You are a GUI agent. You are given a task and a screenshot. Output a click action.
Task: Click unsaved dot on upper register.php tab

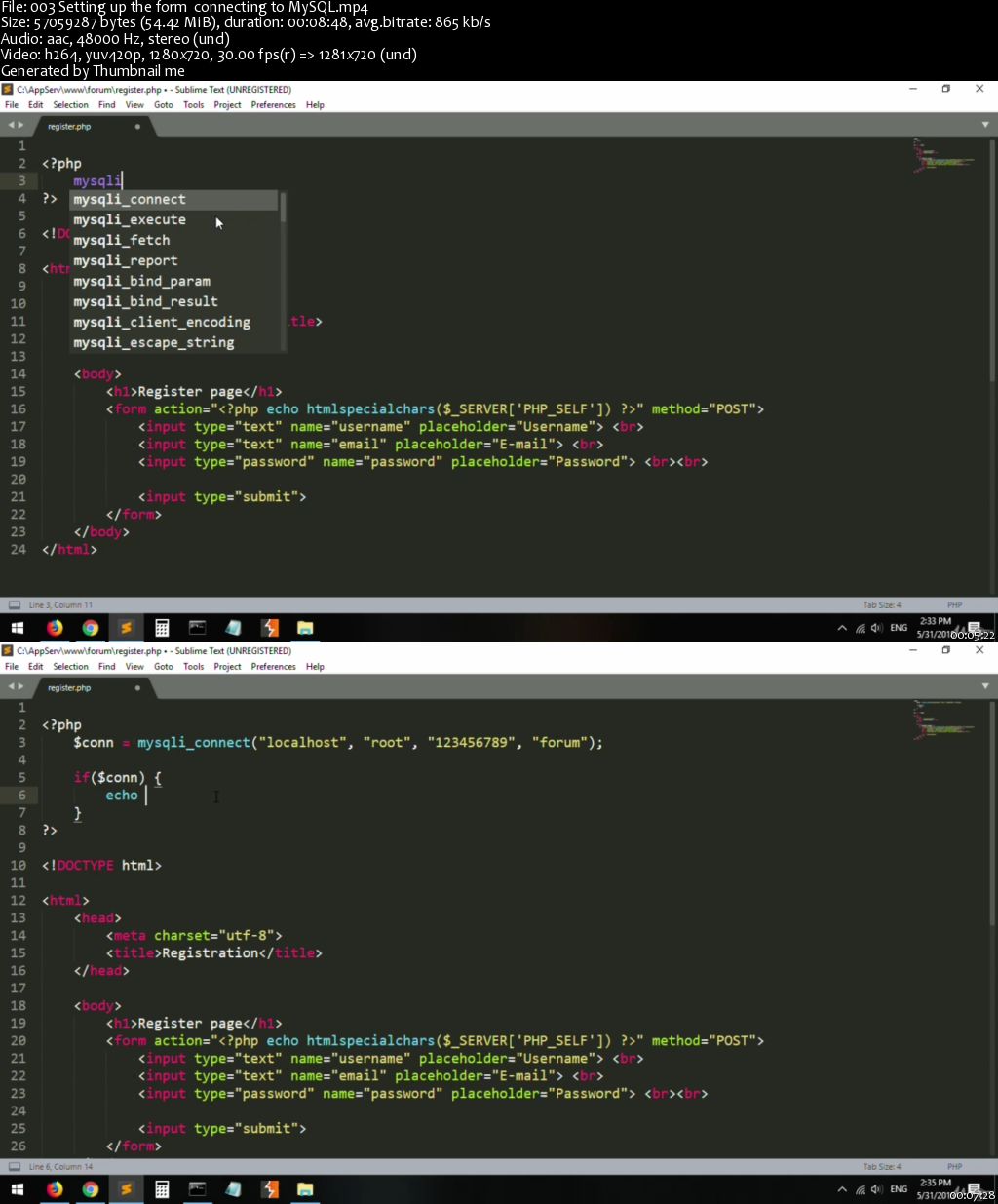(x=137, y=127)
